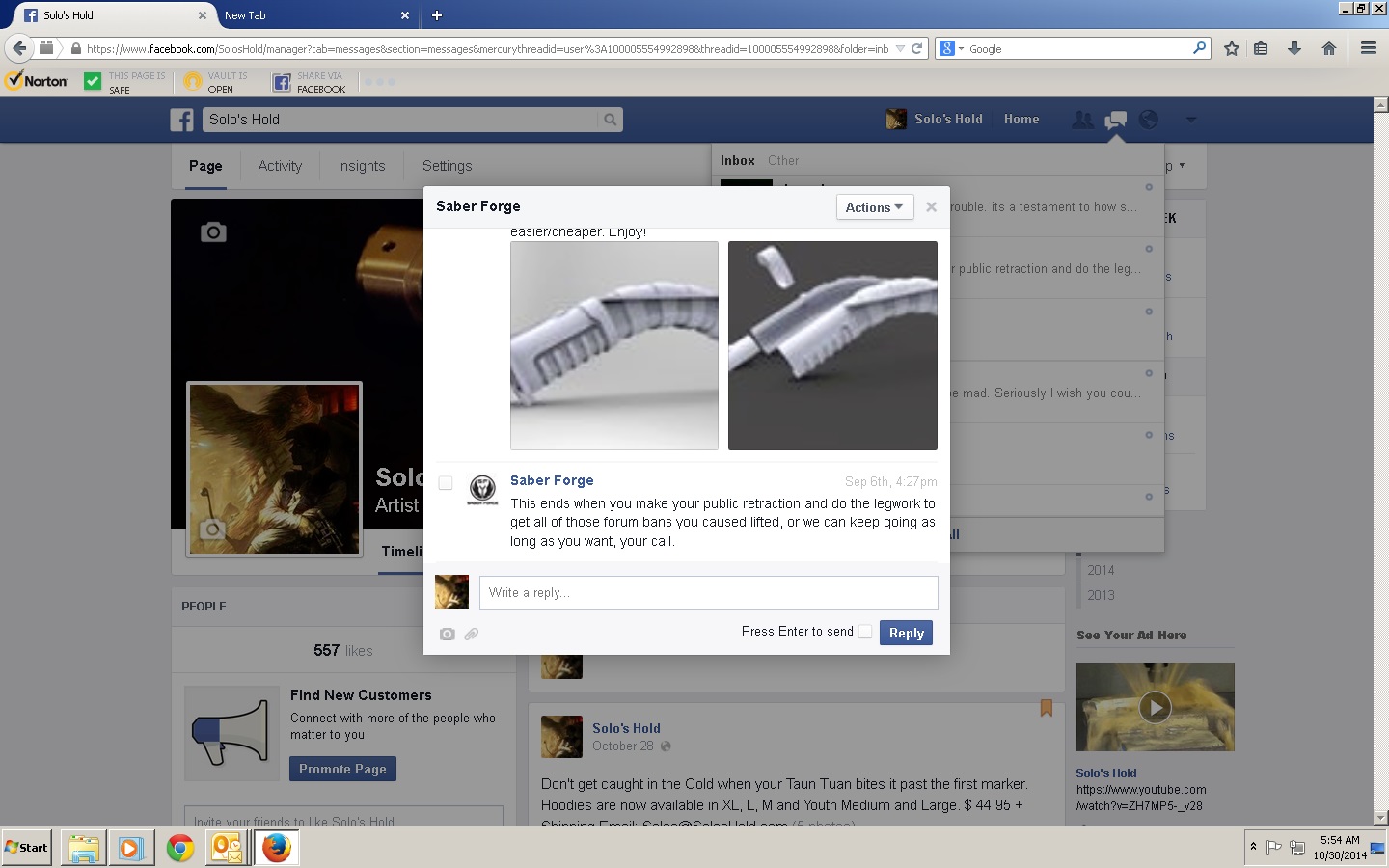The height and width of the screenshot is (868, 1389).
Task: Open the second saber hilt image
Action: [832, 345]
